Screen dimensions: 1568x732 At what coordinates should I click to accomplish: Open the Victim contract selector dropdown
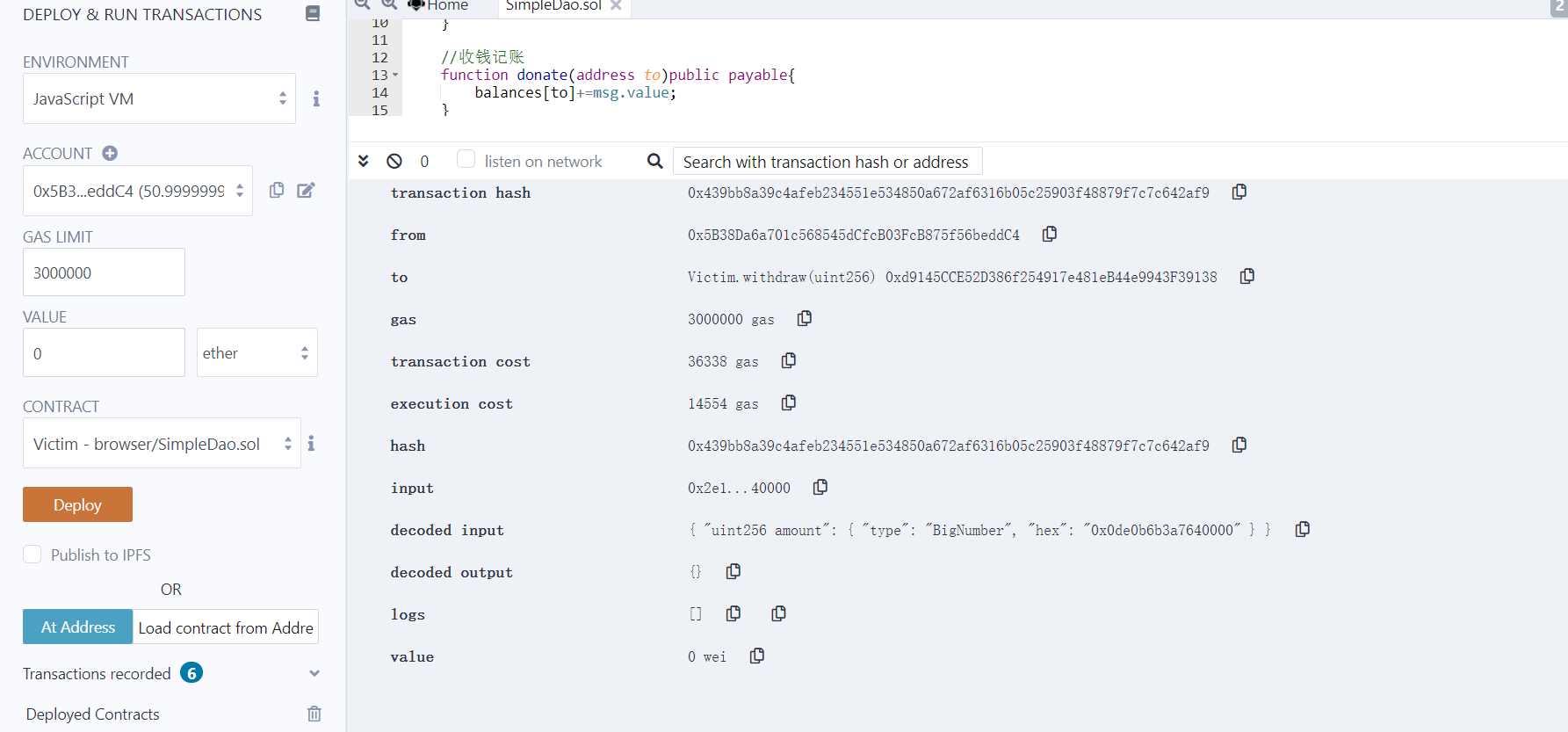click(x=162, y=444)
